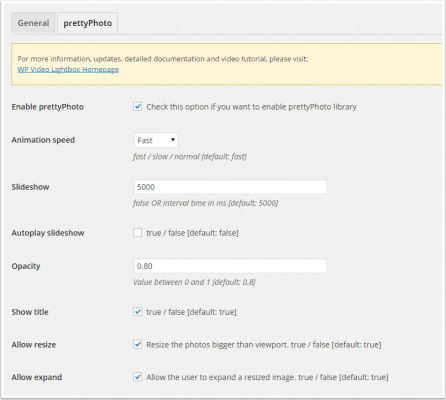Uncheck the Allow expand checkbox

(137, 377)
